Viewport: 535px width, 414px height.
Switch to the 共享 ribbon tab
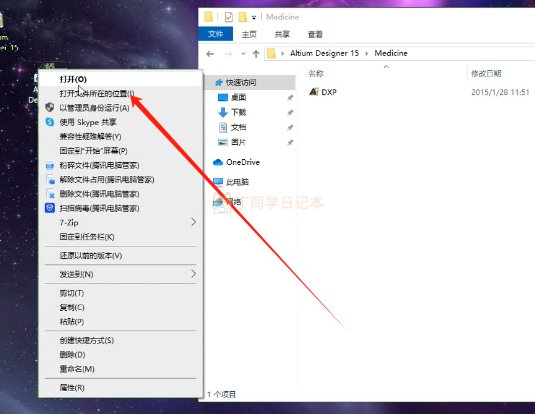tap(282, 34)
